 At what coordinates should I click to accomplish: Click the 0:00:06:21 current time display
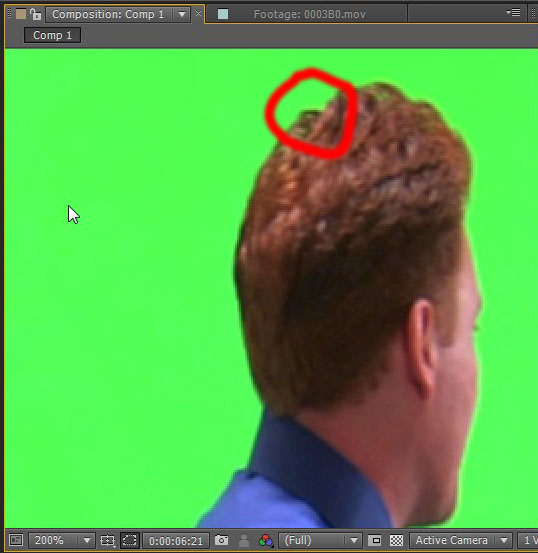click(x=176, y=541)
